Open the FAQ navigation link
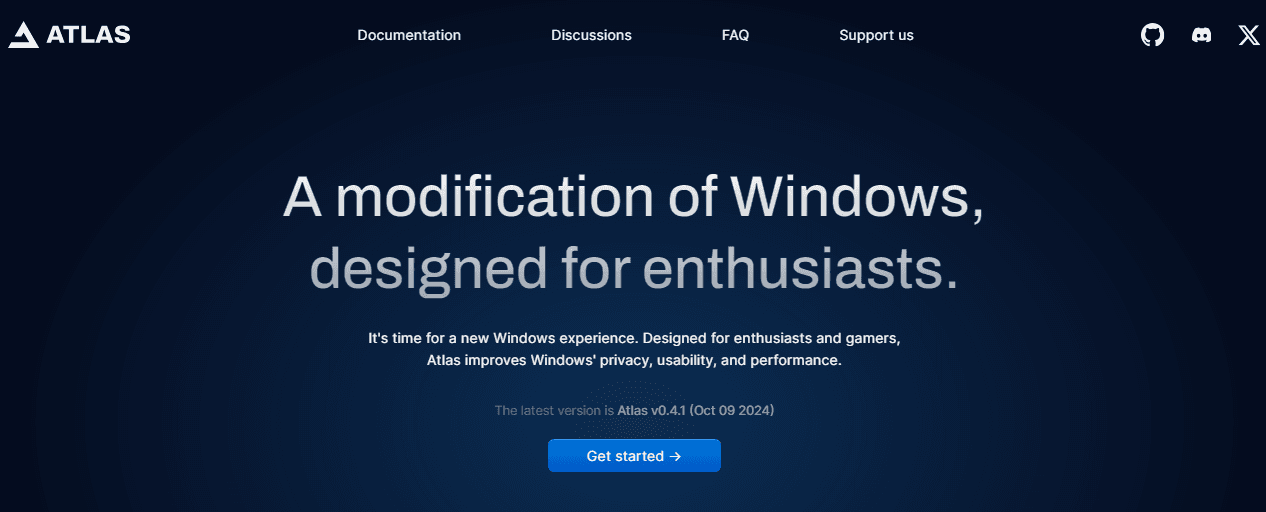The width and height of the screenshot is (1266, 512). [735, 35]
